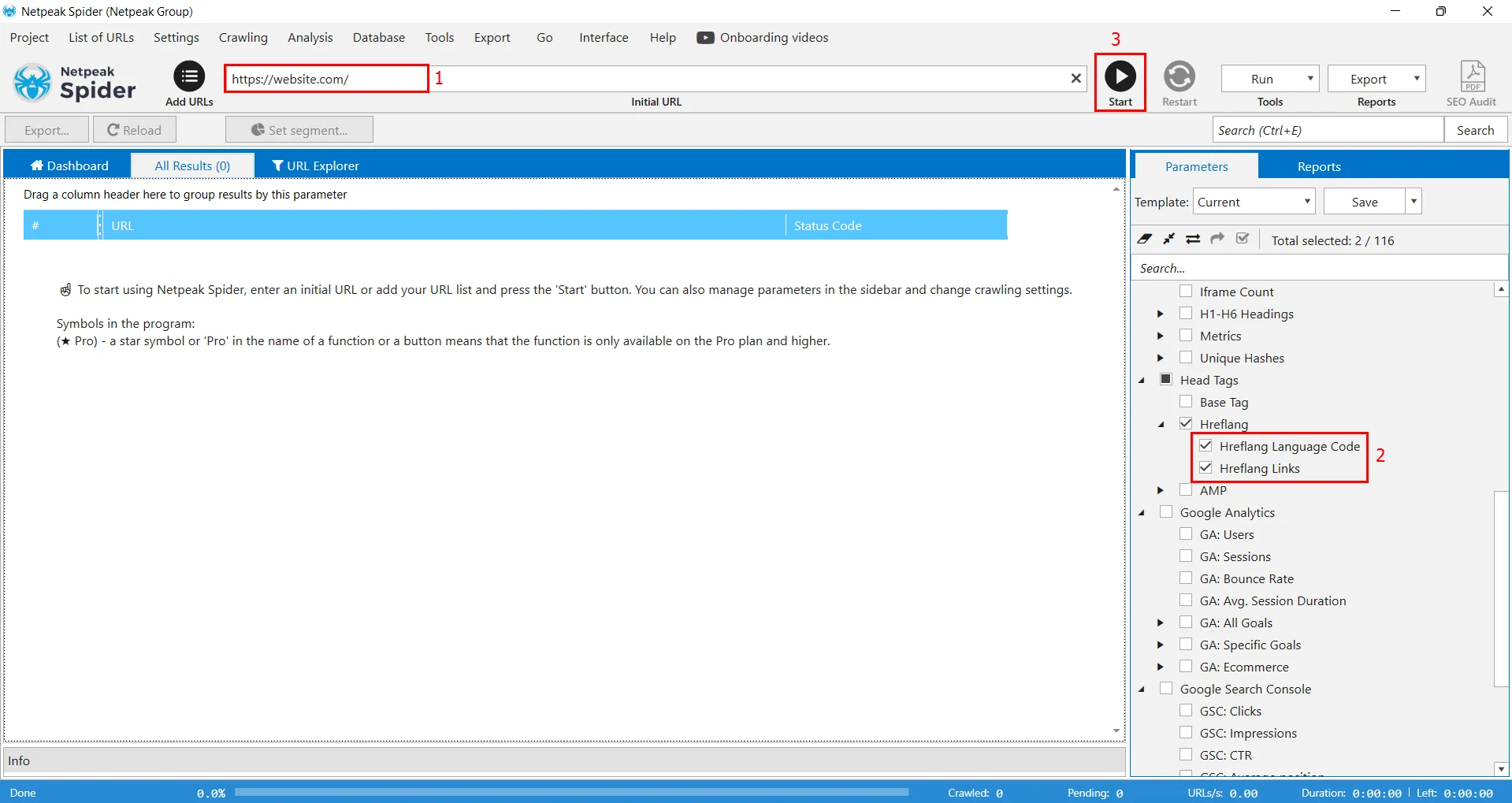This screenshot has height=803, width=1512.
Task: Click the Netpeak Spider logo
Action: pyautogui.click(x=75, y=83)
